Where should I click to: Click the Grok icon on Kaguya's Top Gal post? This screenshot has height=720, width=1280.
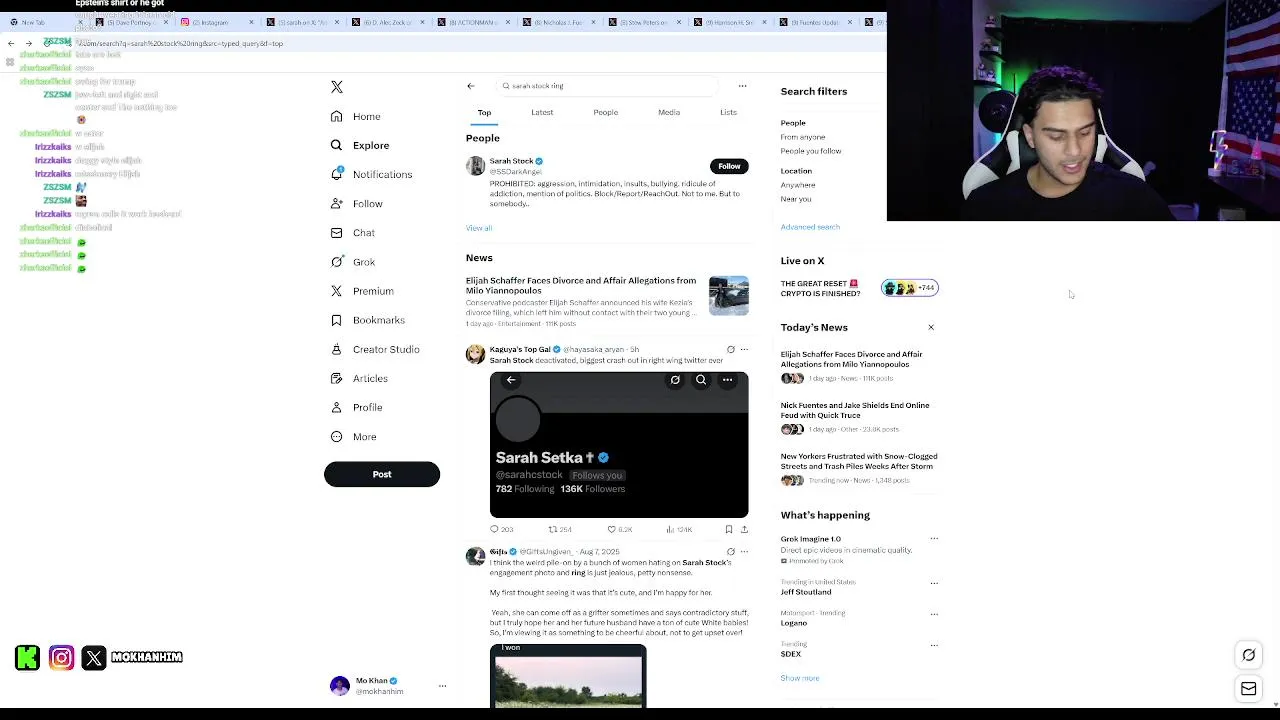(730, 350)
